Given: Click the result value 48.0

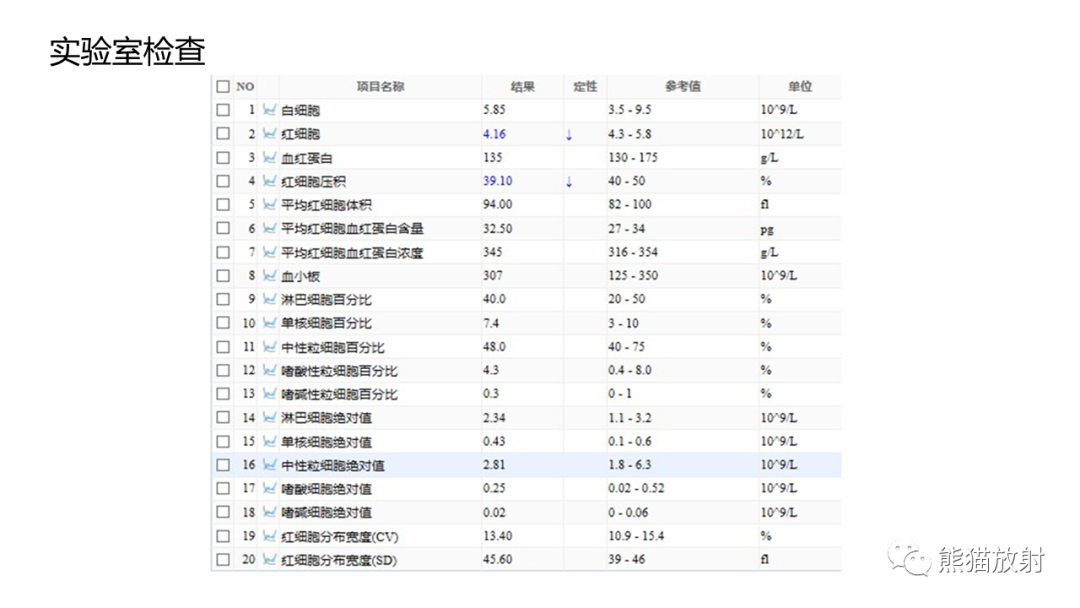Looking at the screenshot, I should 494,346.
